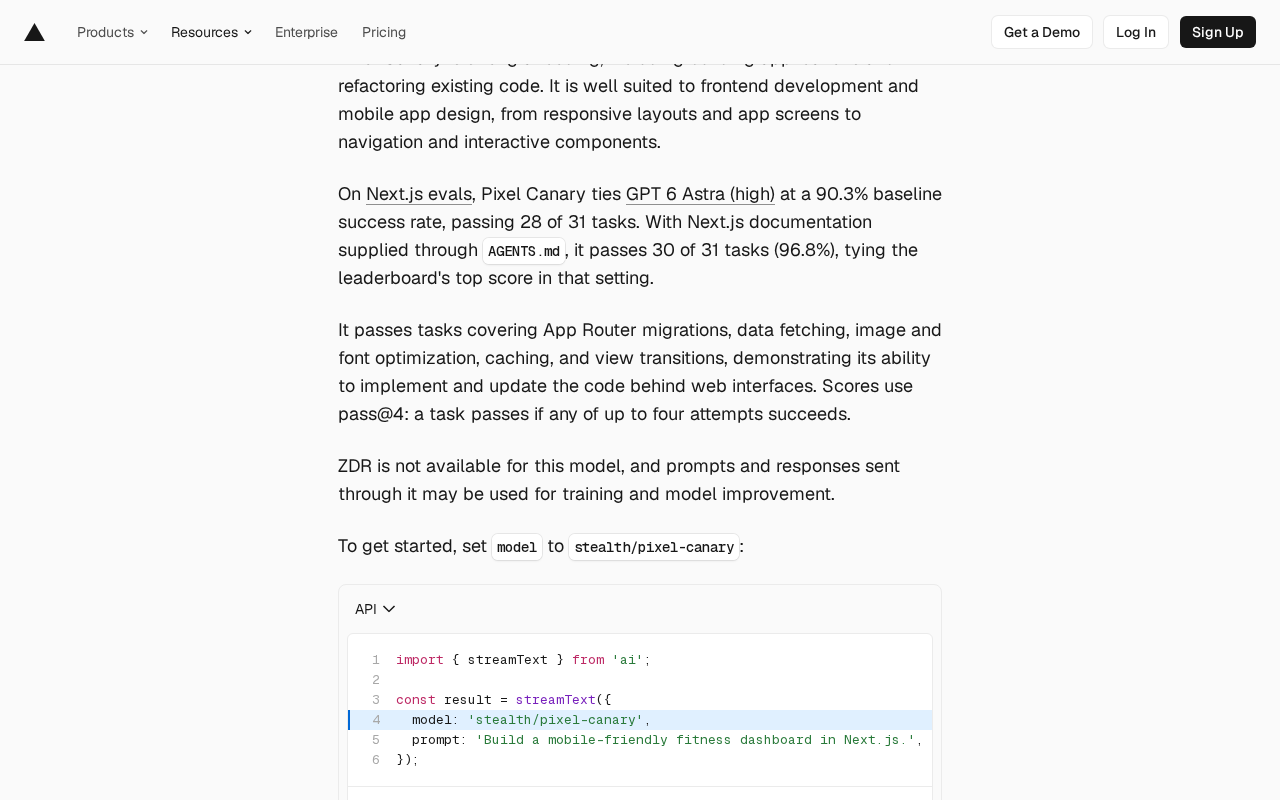
Task: Click the chevron beside Products
Action: 144,32
